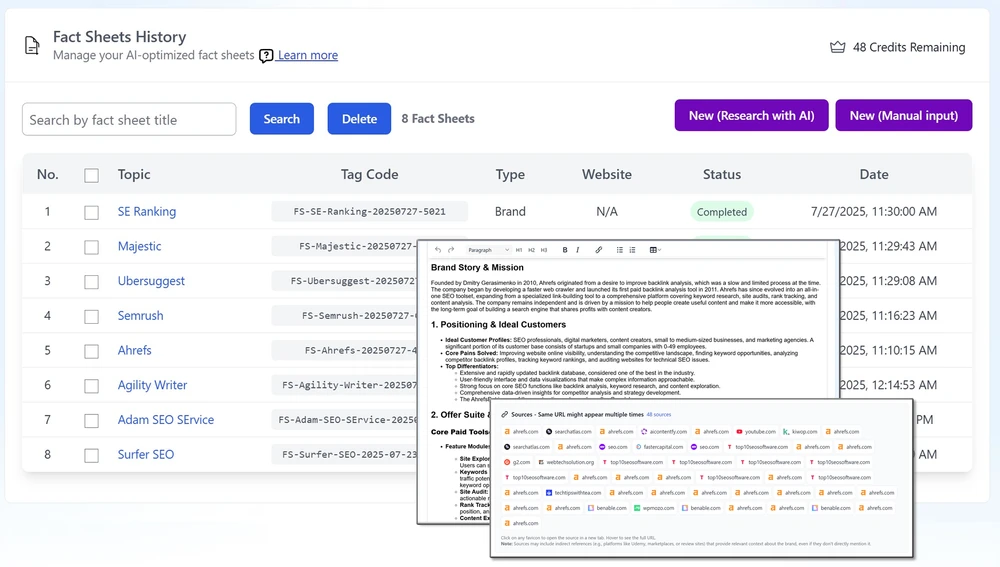Apply H1 heading in editor toolbar

coord(518,250)
